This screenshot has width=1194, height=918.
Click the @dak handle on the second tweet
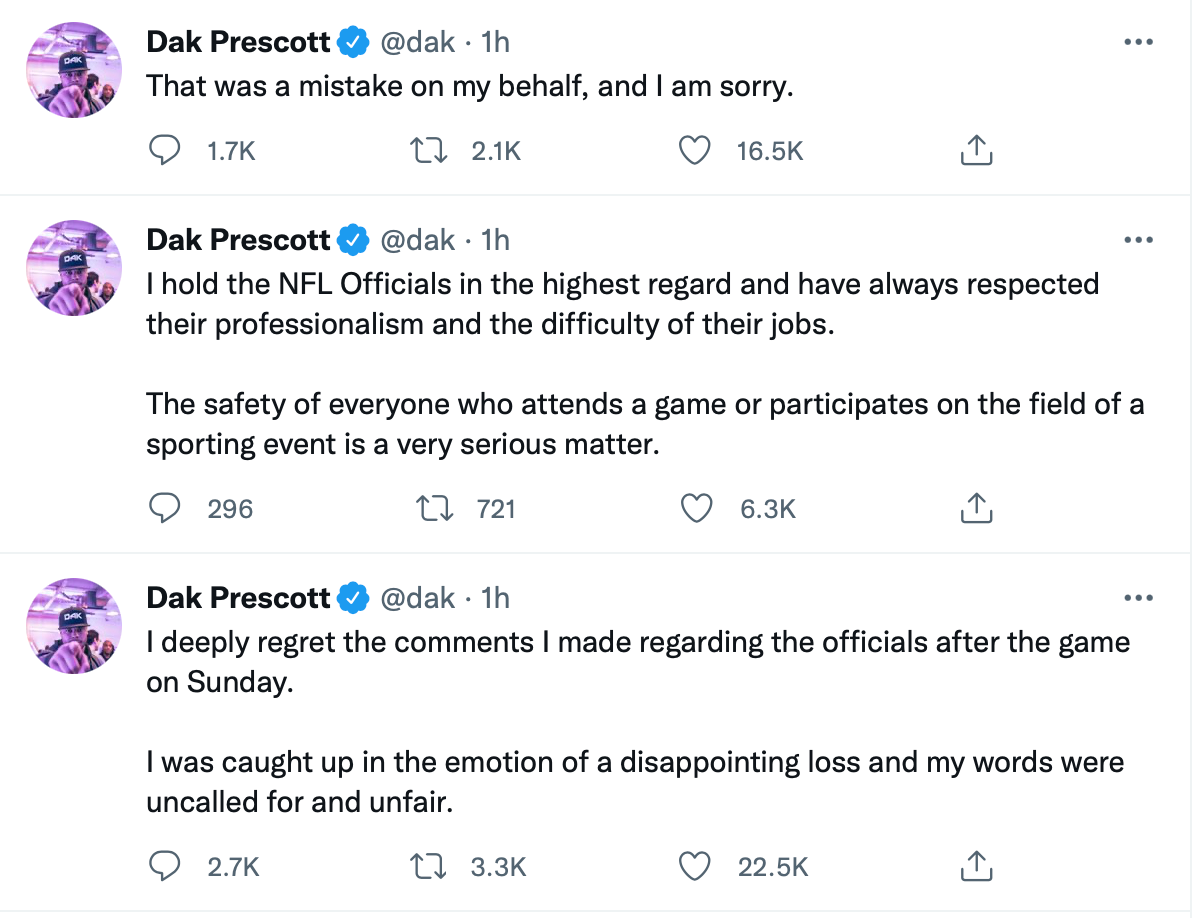(418, 240)
